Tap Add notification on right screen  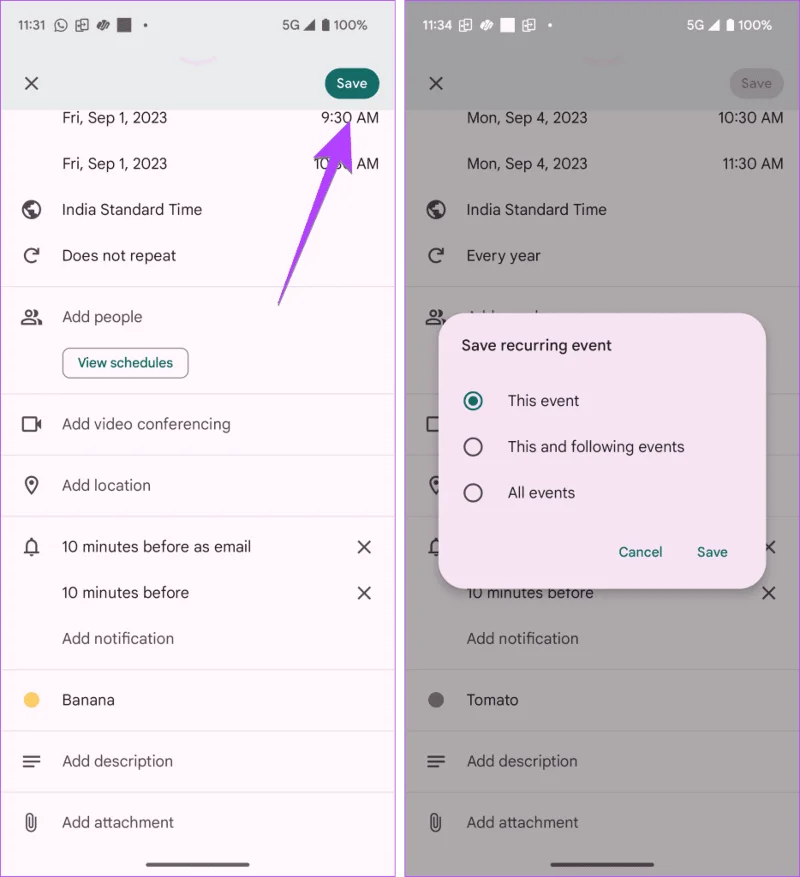coord(523,638)
